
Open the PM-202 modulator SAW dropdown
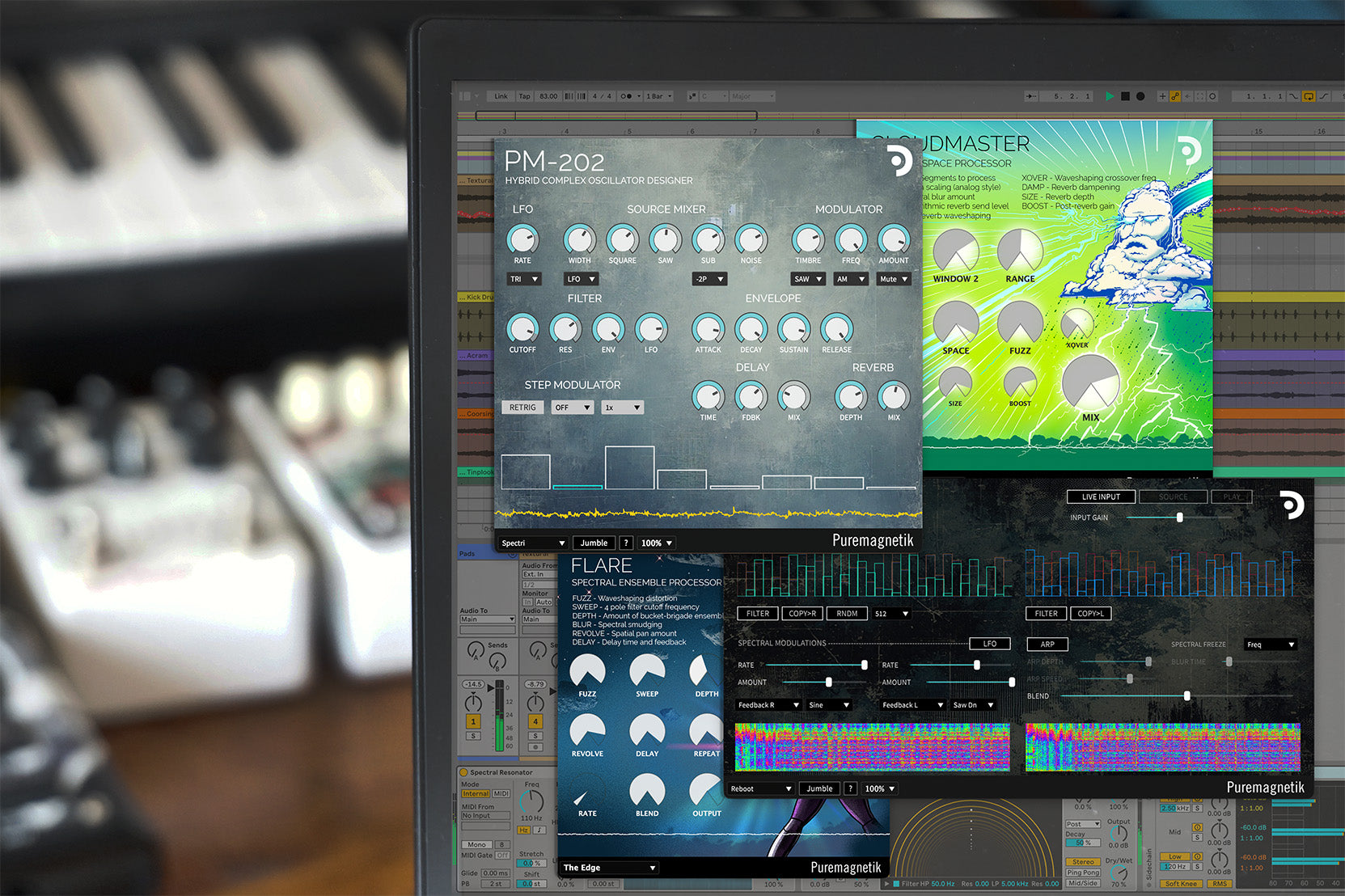tap(808, 279)
